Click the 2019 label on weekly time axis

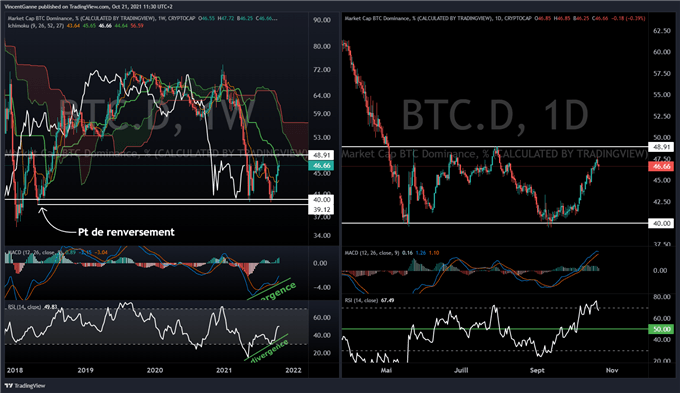(x=85, y=370)
